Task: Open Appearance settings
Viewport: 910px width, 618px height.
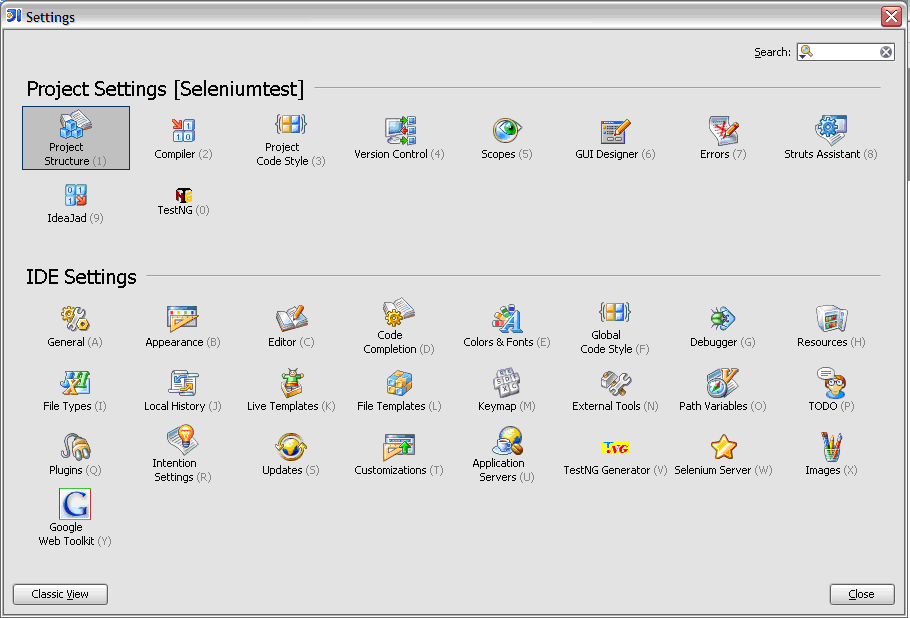Action: pyautogui.click(x=183, y=326)
